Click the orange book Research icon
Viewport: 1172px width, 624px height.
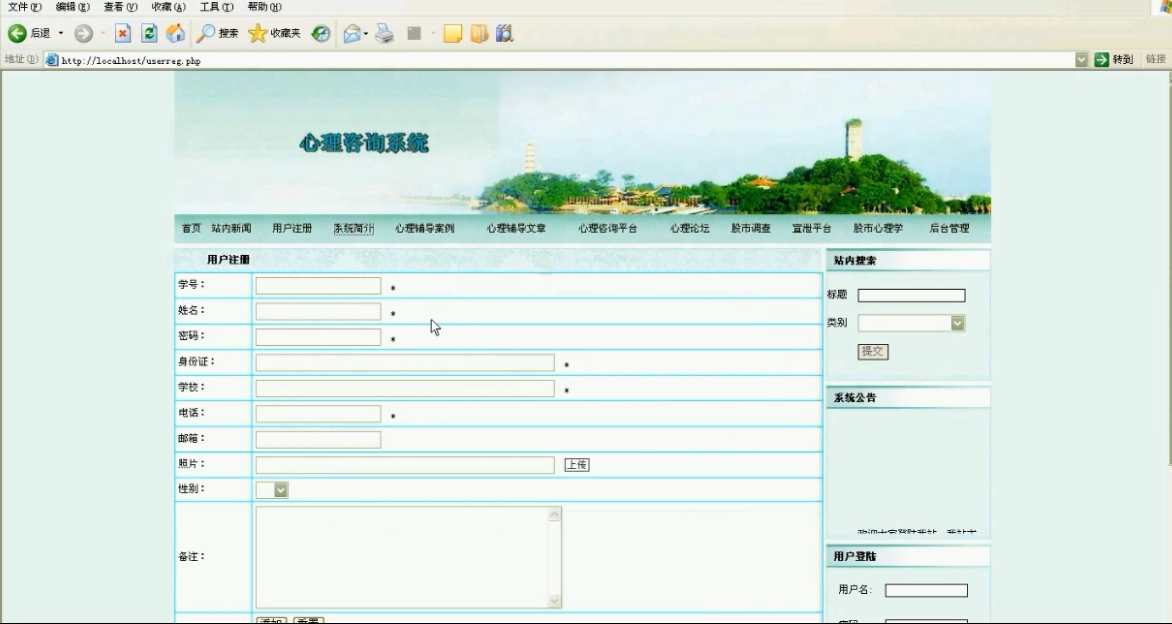click(x=479, y=33)
